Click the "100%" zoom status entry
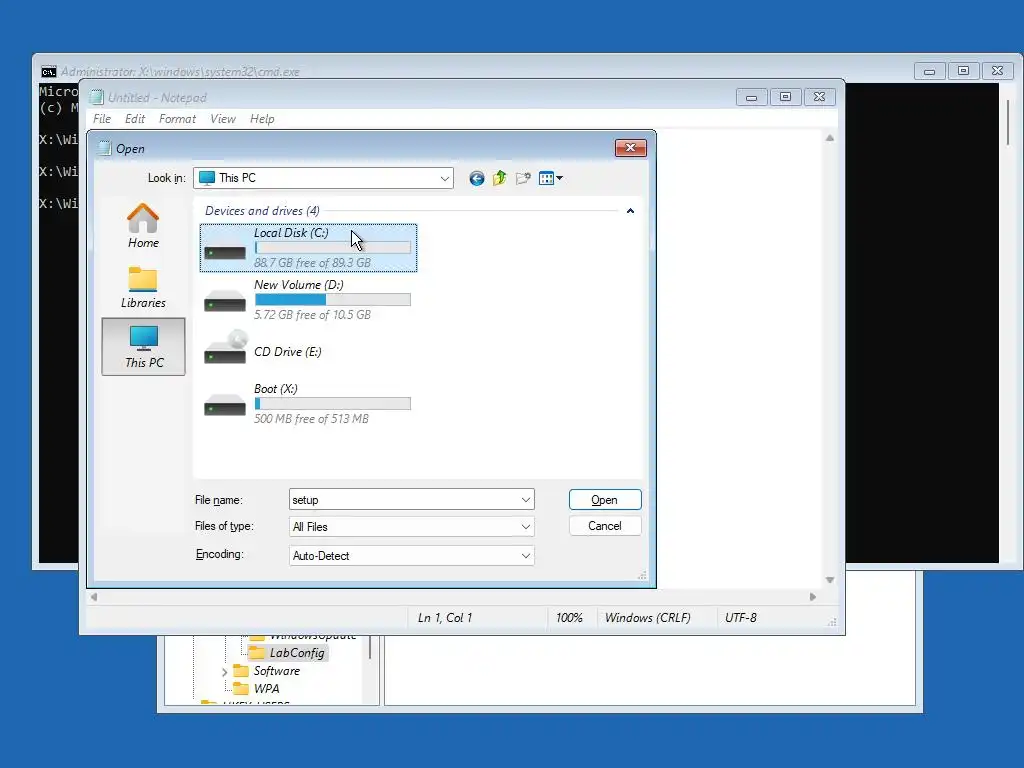1024x768 pixels. point(569,618)
